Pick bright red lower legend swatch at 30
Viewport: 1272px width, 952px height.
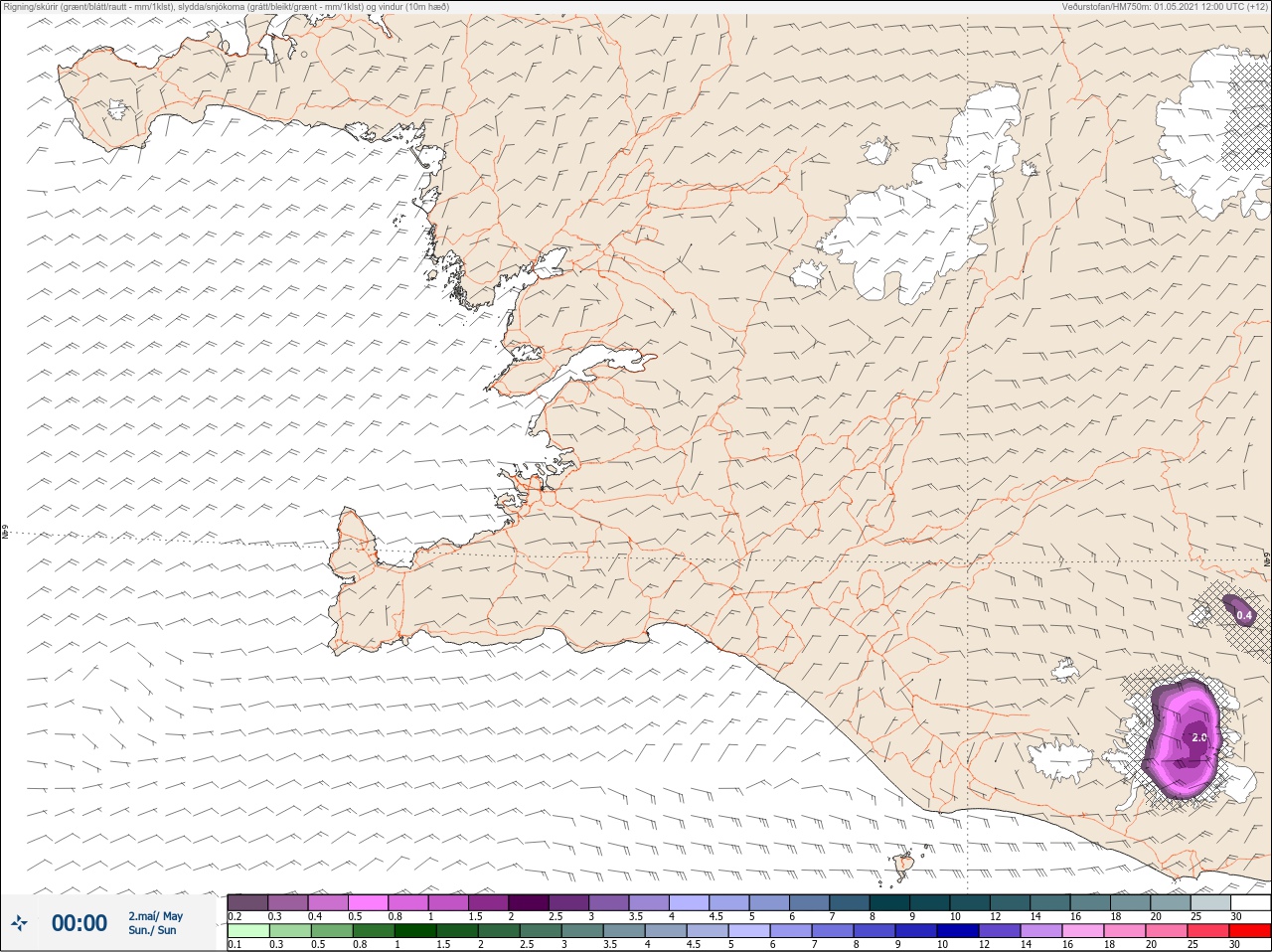point(1250,931)
